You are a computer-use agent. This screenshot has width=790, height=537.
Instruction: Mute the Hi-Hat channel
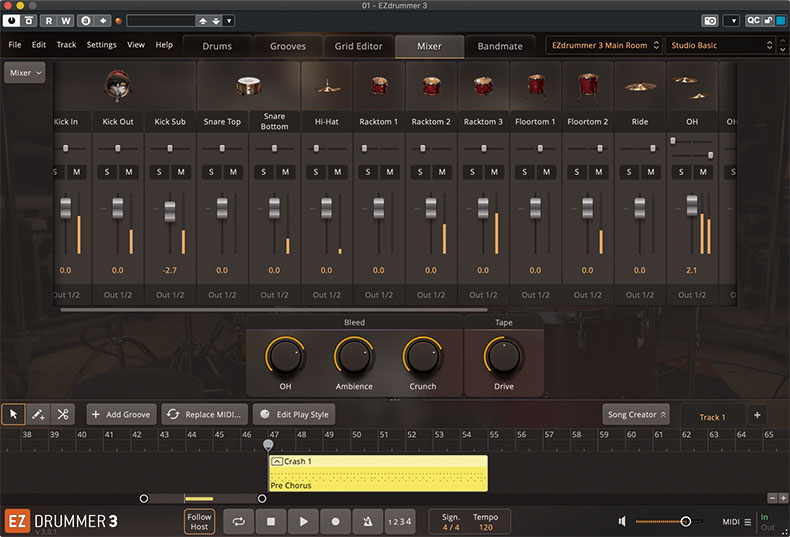tap(338, 172)
